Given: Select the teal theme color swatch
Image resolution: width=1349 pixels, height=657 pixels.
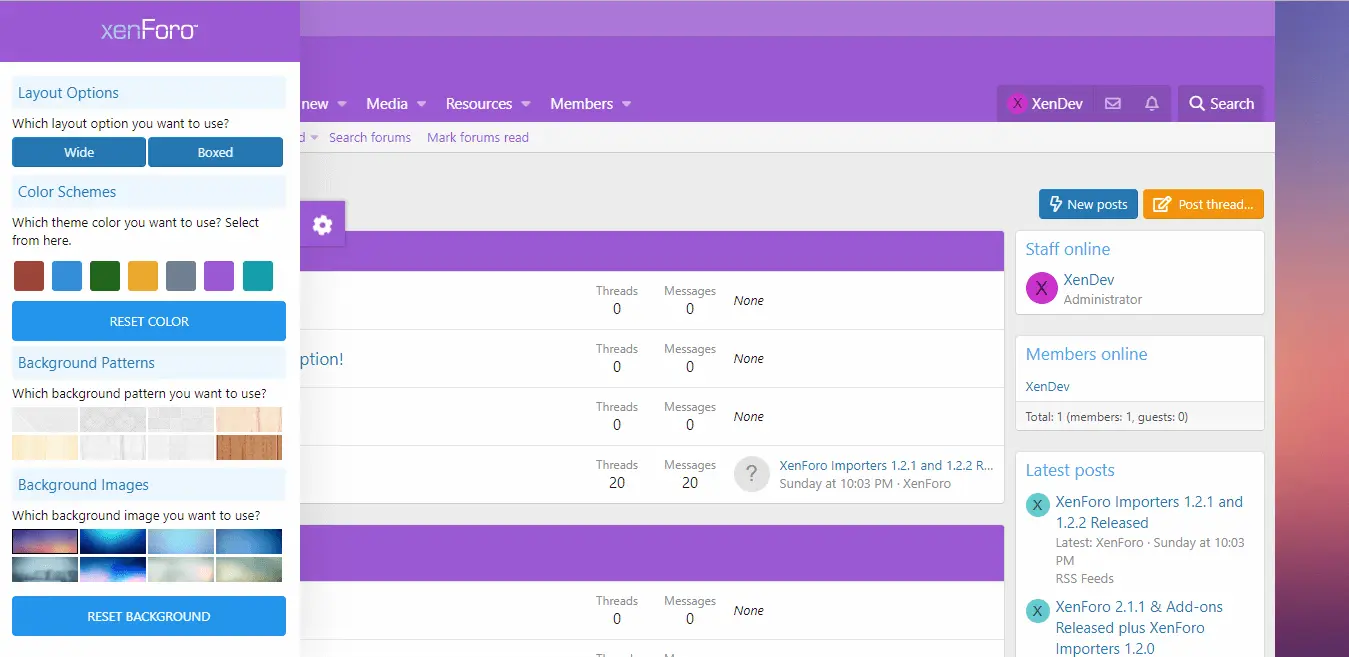Looking at the screenshot, I should click(258, 276).
